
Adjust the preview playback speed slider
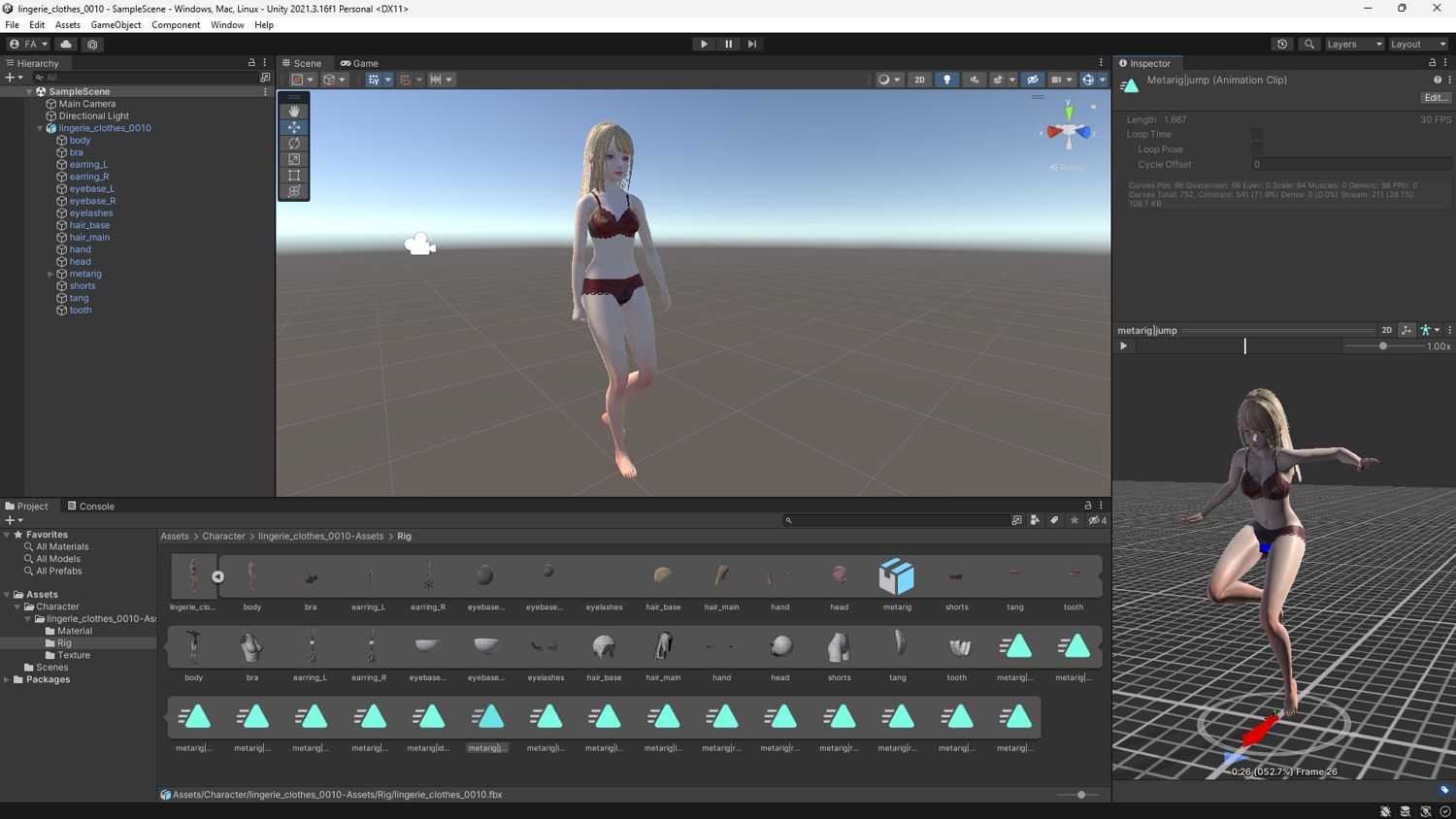pyautogui.click(x=1383, y=346)
